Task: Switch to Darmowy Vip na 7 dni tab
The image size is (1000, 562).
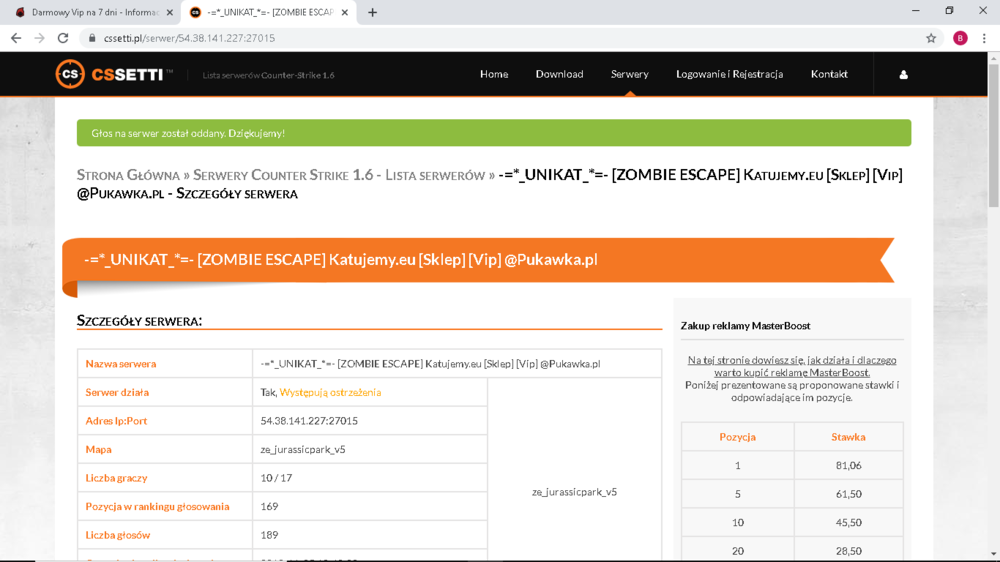Action: click(x=89, y=12)
